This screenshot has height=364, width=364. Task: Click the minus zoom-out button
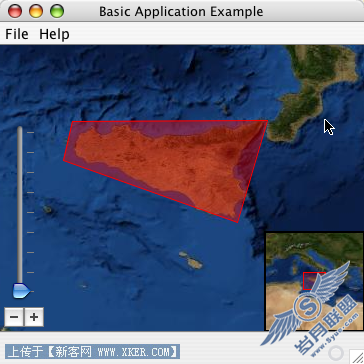14,317
